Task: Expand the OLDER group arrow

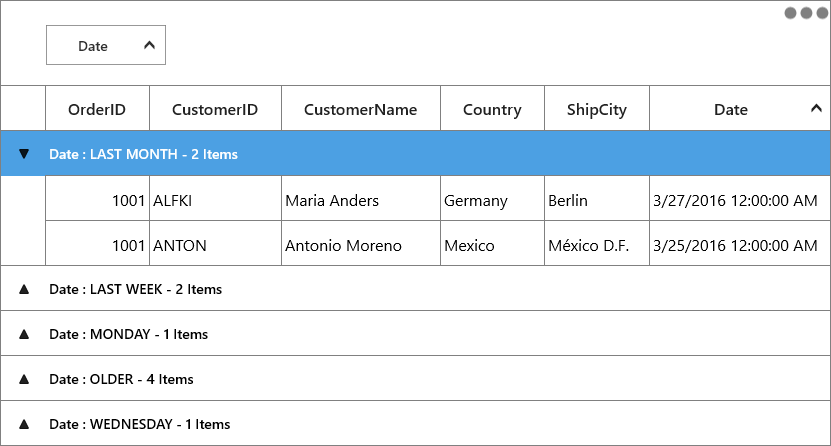Action: click(x=23, y=379)
